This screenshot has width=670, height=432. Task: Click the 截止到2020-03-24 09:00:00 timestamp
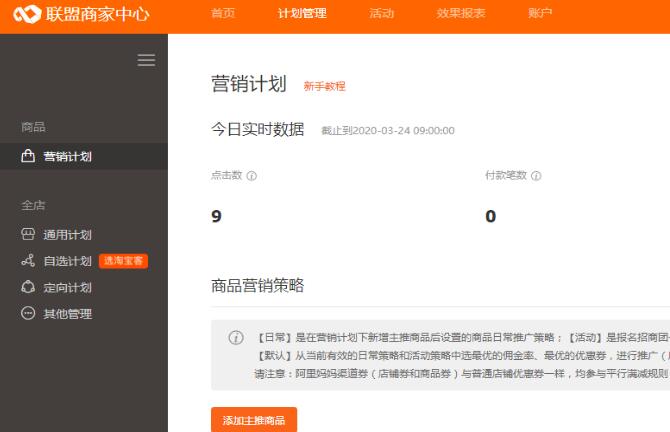coord(388,131)
